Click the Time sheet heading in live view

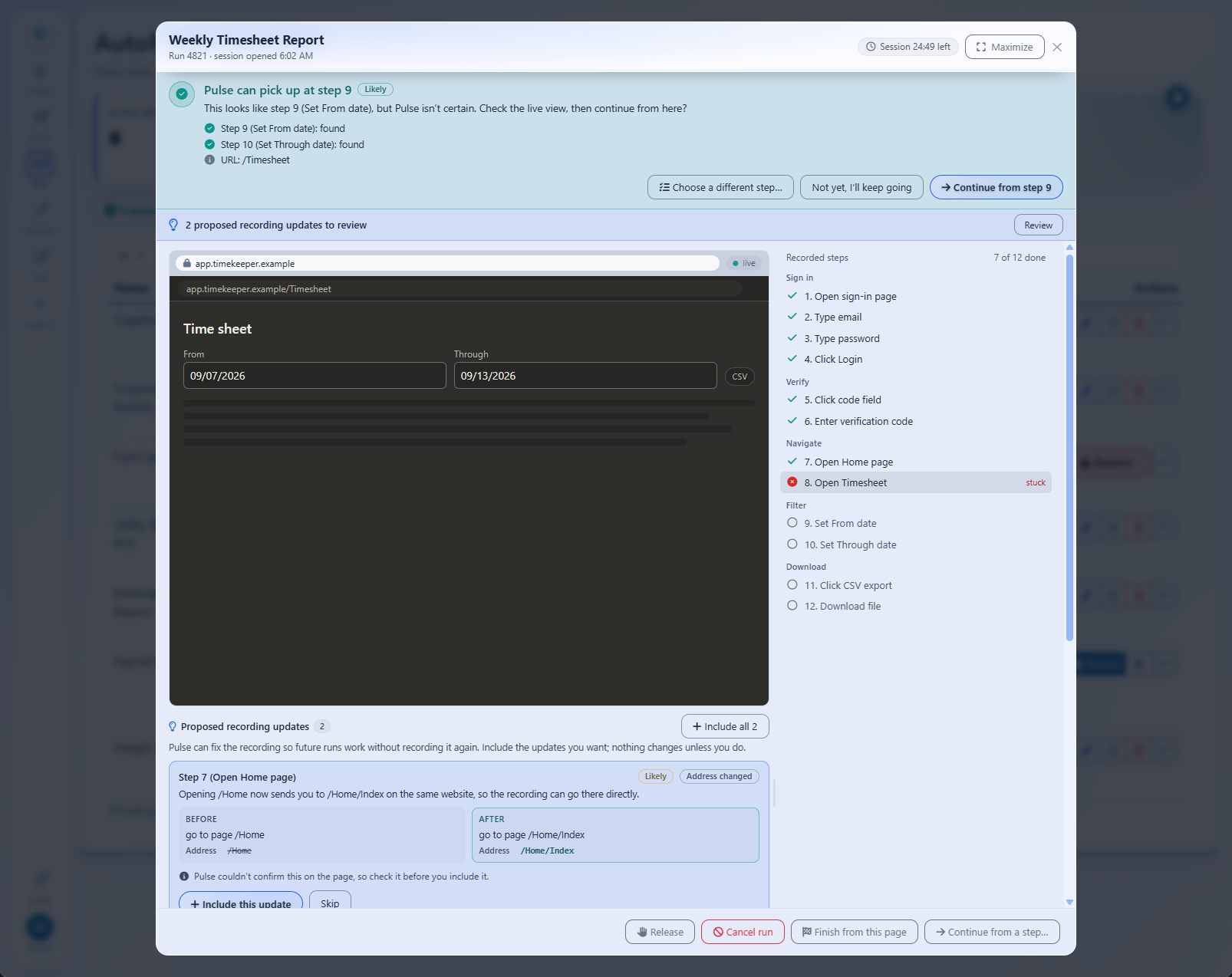pos(217,328)
